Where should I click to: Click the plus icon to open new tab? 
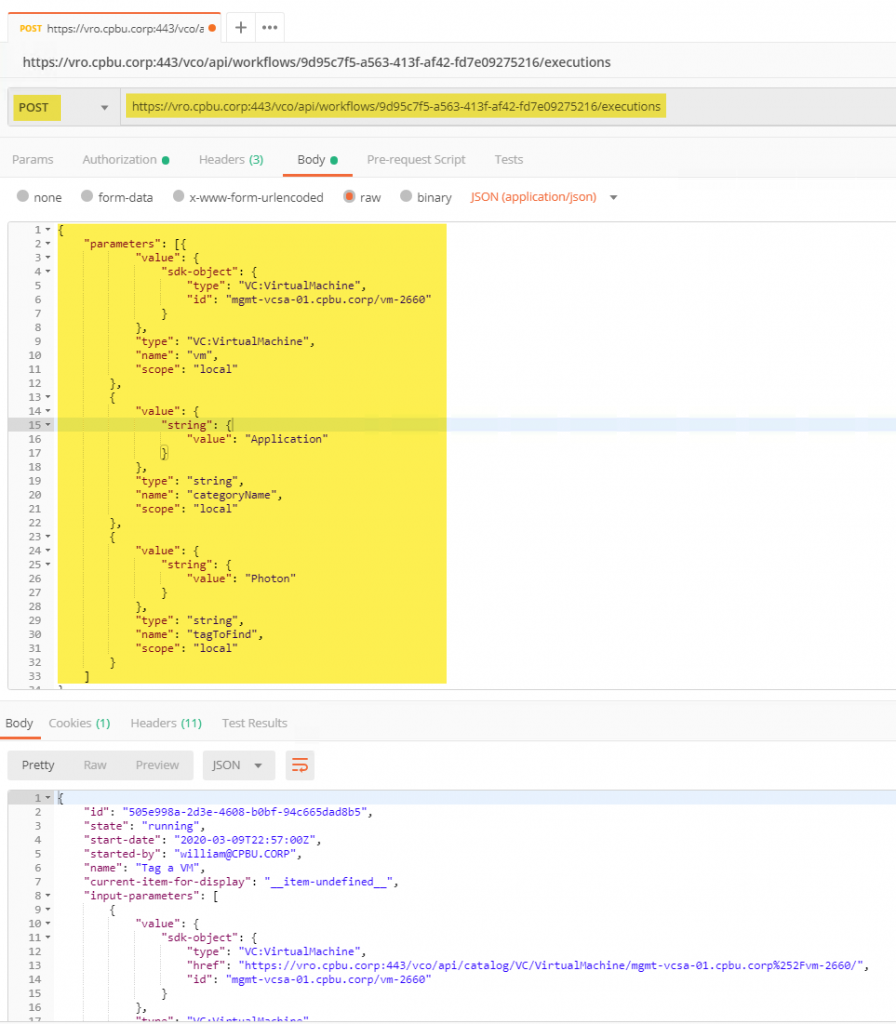point(240,27)
